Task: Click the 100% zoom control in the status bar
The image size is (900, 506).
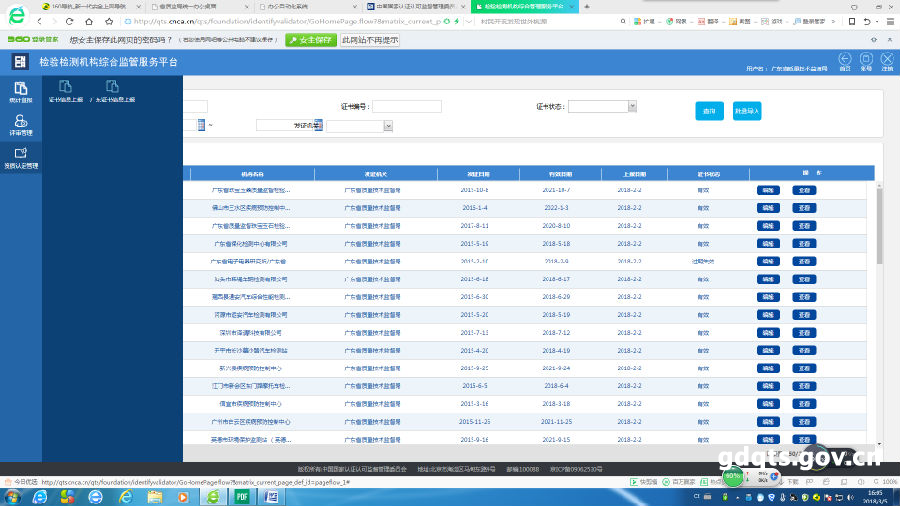Action: coord(886,482)
